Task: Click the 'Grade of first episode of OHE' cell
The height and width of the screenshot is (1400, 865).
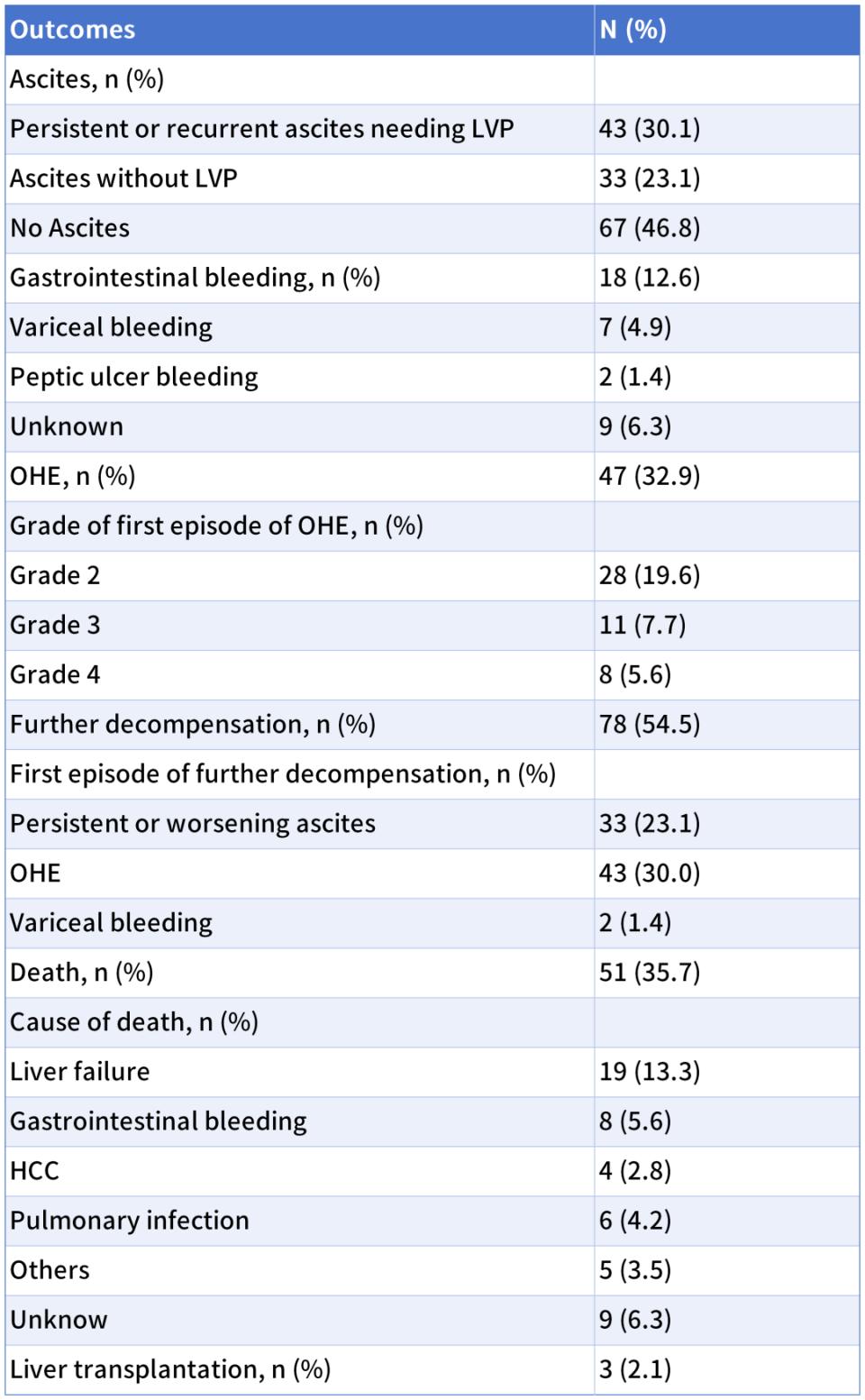Action: coord(216,526)
